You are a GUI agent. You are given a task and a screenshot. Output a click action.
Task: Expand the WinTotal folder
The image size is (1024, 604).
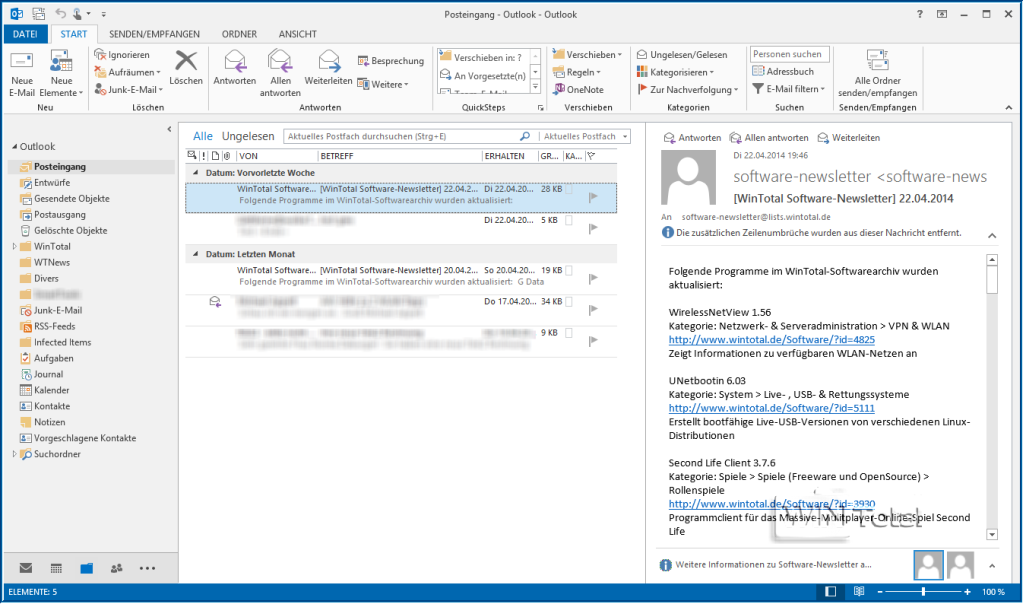(x=14, y=247)
